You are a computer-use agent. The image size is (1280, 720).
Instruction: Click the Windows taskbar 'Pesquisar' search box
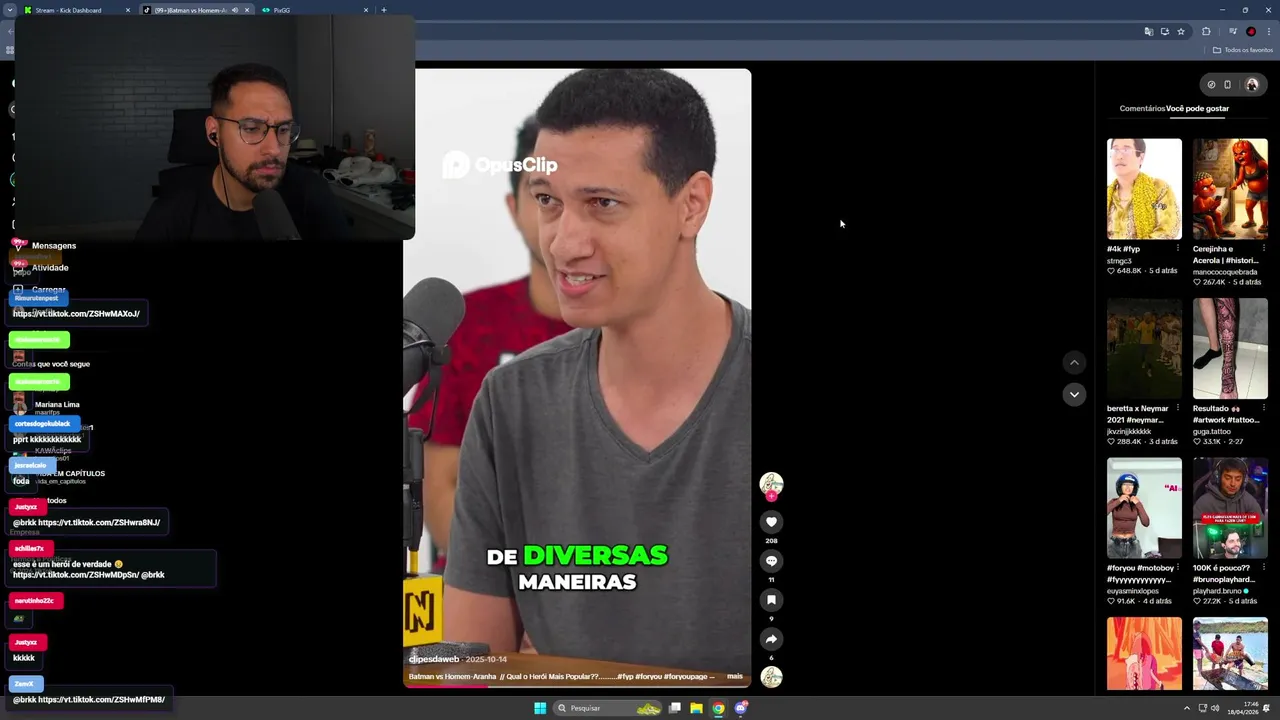pos(608,708)
